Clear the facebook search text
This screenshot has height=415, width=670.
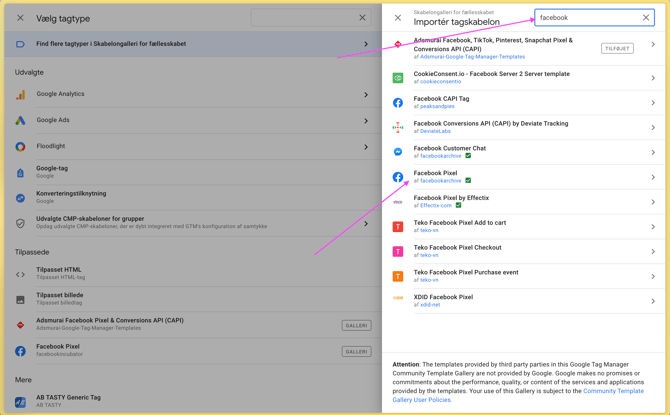pyautogui.click(x=646, y=18)
